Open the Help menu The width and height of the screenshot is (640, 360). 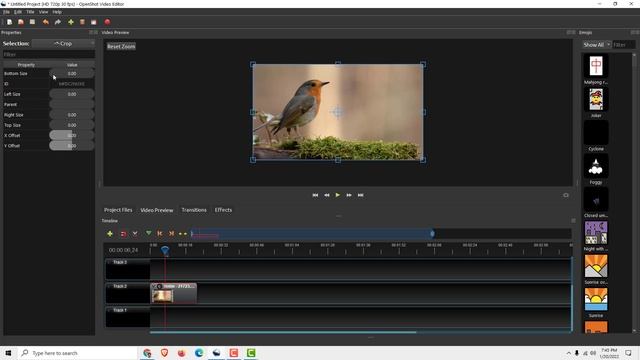pyautogui.click(x=57, y=12)
